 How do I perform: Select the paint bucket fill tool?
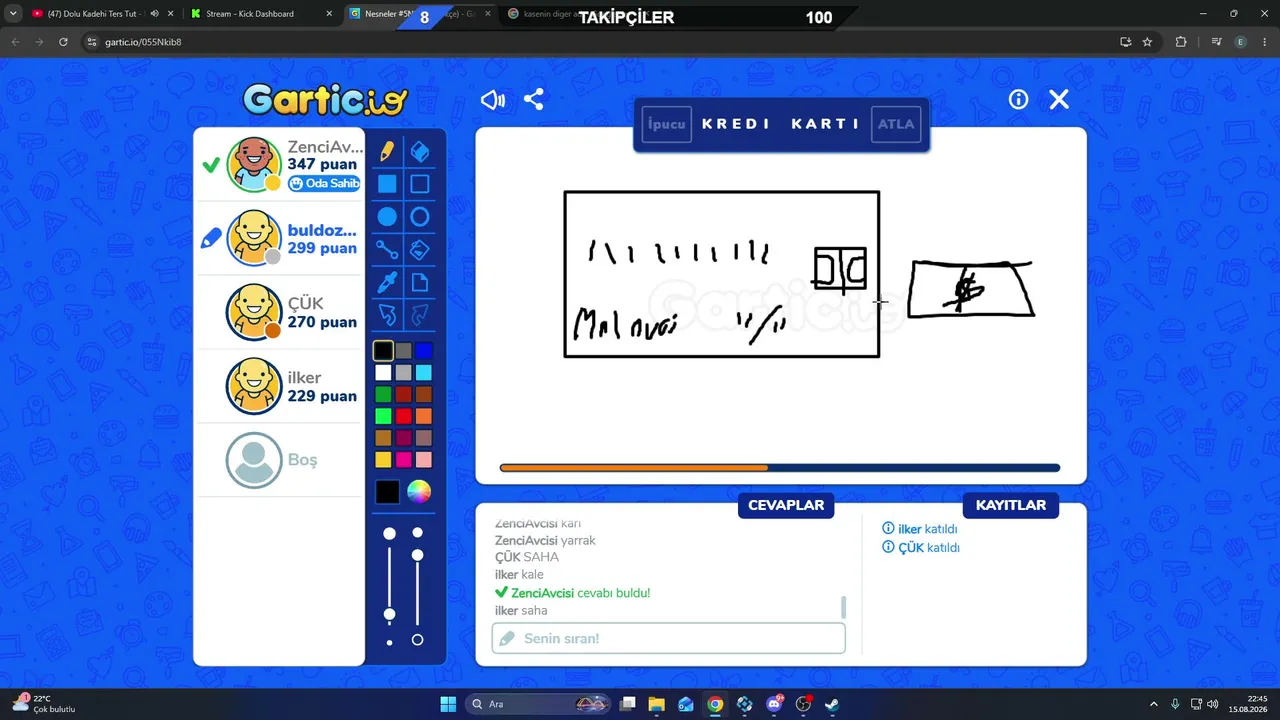[x=420, y=250]
